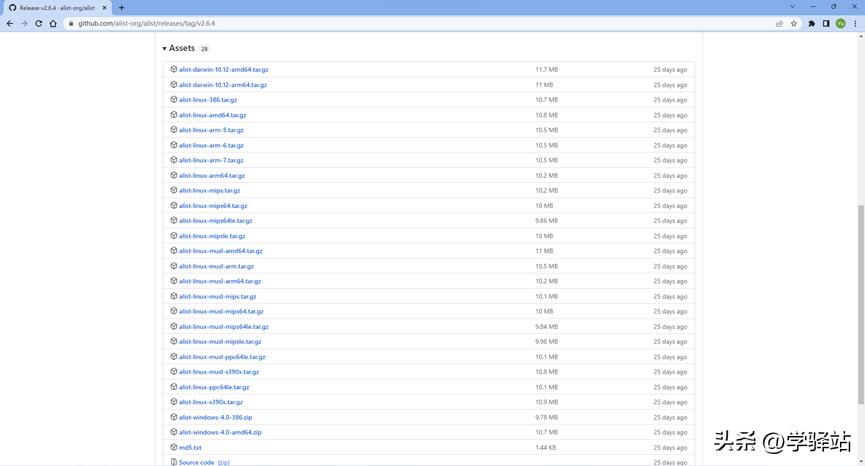Click the share page icon in address bar
The image size is (865, 466).
click(x=779, y=23)
